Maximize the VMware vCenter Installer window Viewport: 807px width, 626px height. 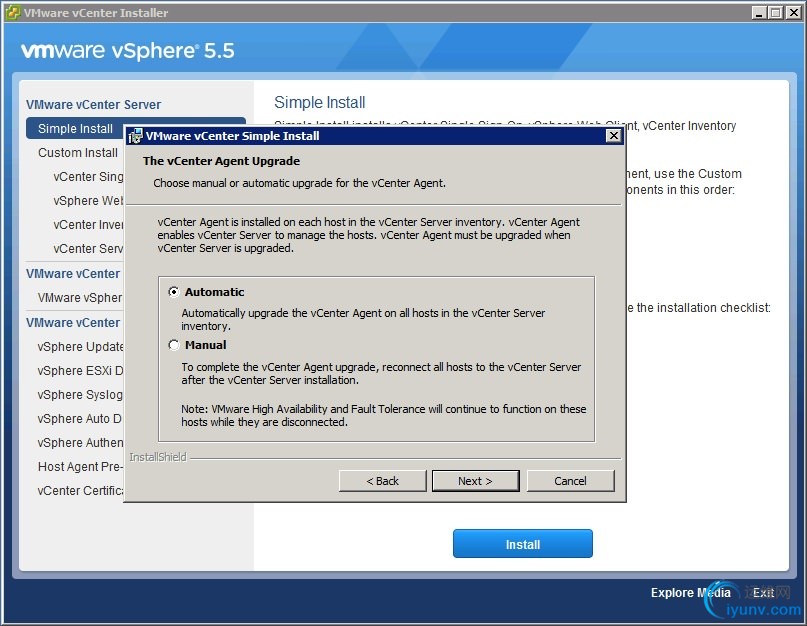click(x=775, y=12)
